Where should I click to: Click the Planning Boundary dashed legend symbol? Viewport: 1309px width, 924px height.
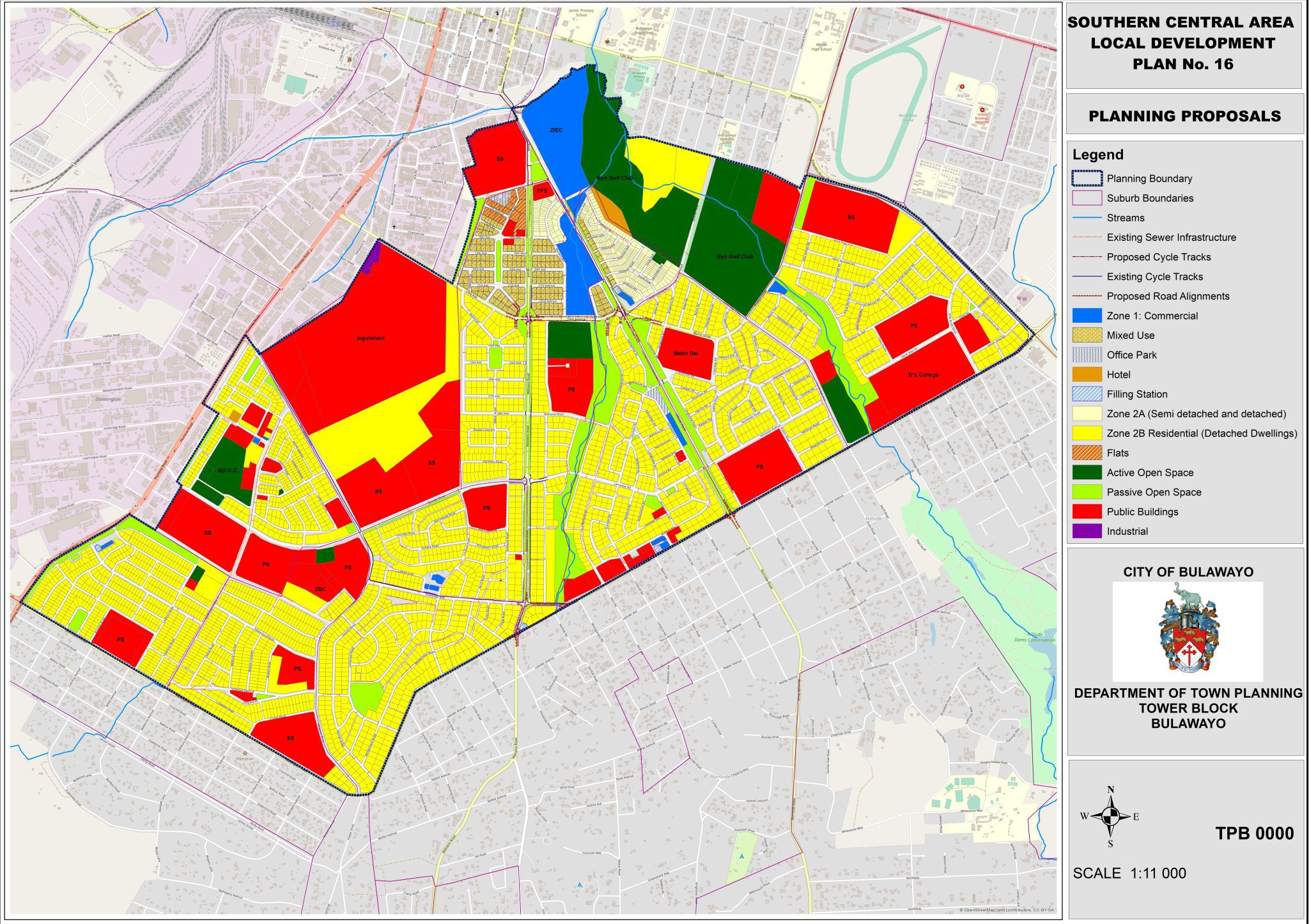pos(1086,178)
